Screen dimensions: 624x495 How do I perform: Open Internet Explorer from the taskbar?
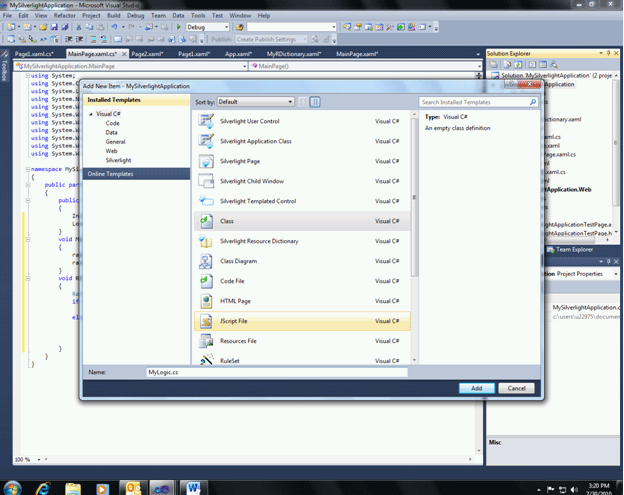click(x=43, y=488)
